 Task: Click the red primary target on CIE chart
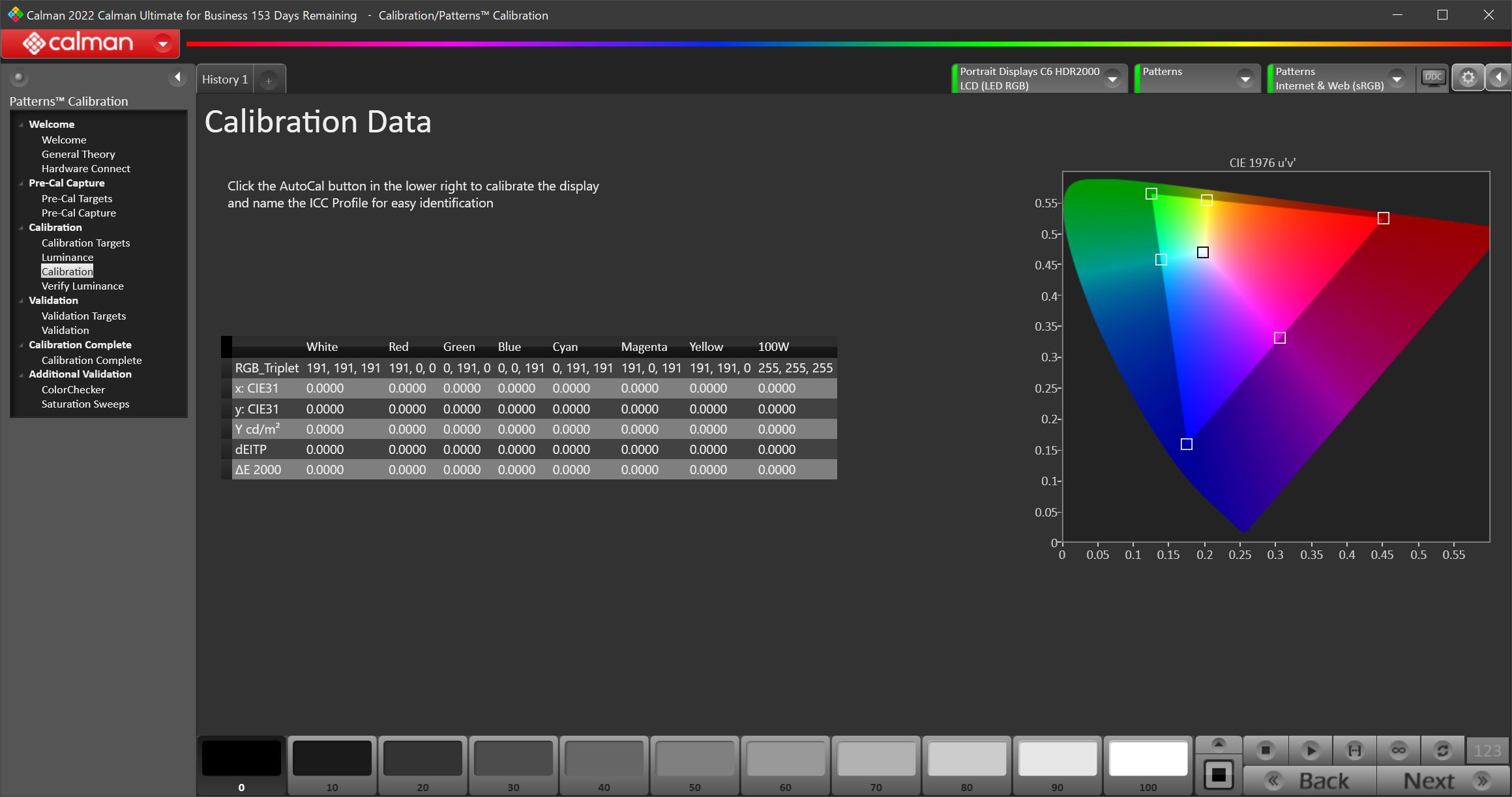[1384, 218]
